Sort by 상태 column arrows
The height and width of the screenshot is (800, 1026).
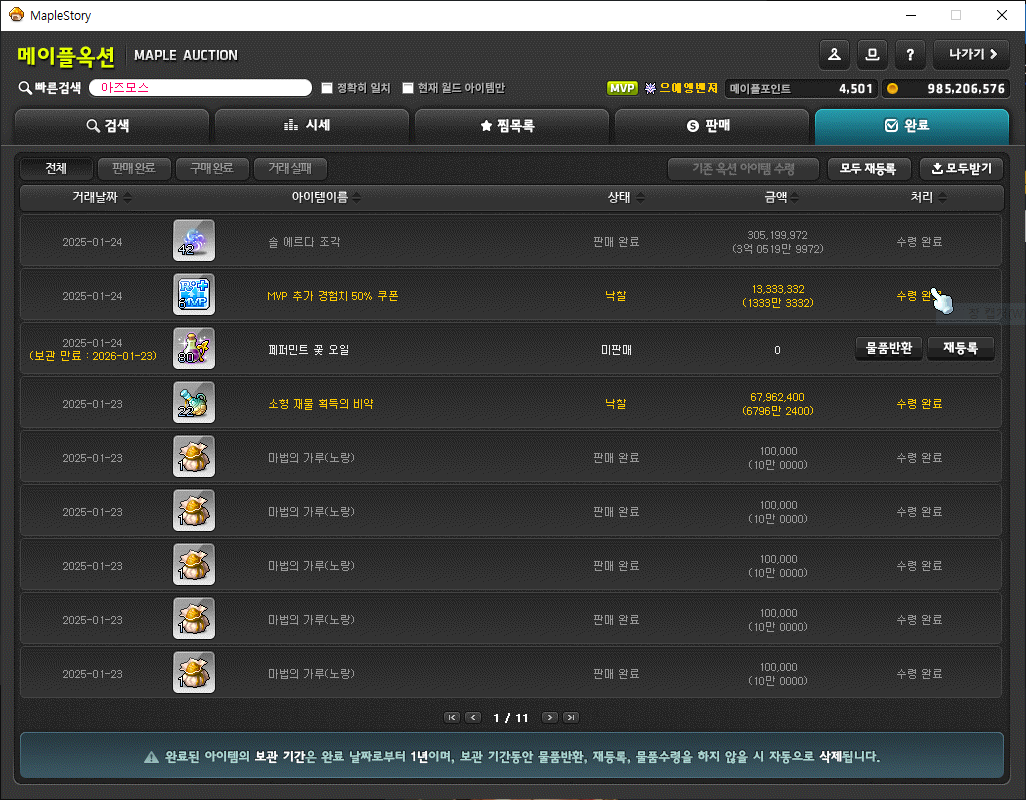pyautogui.click(x=640, y=198)
